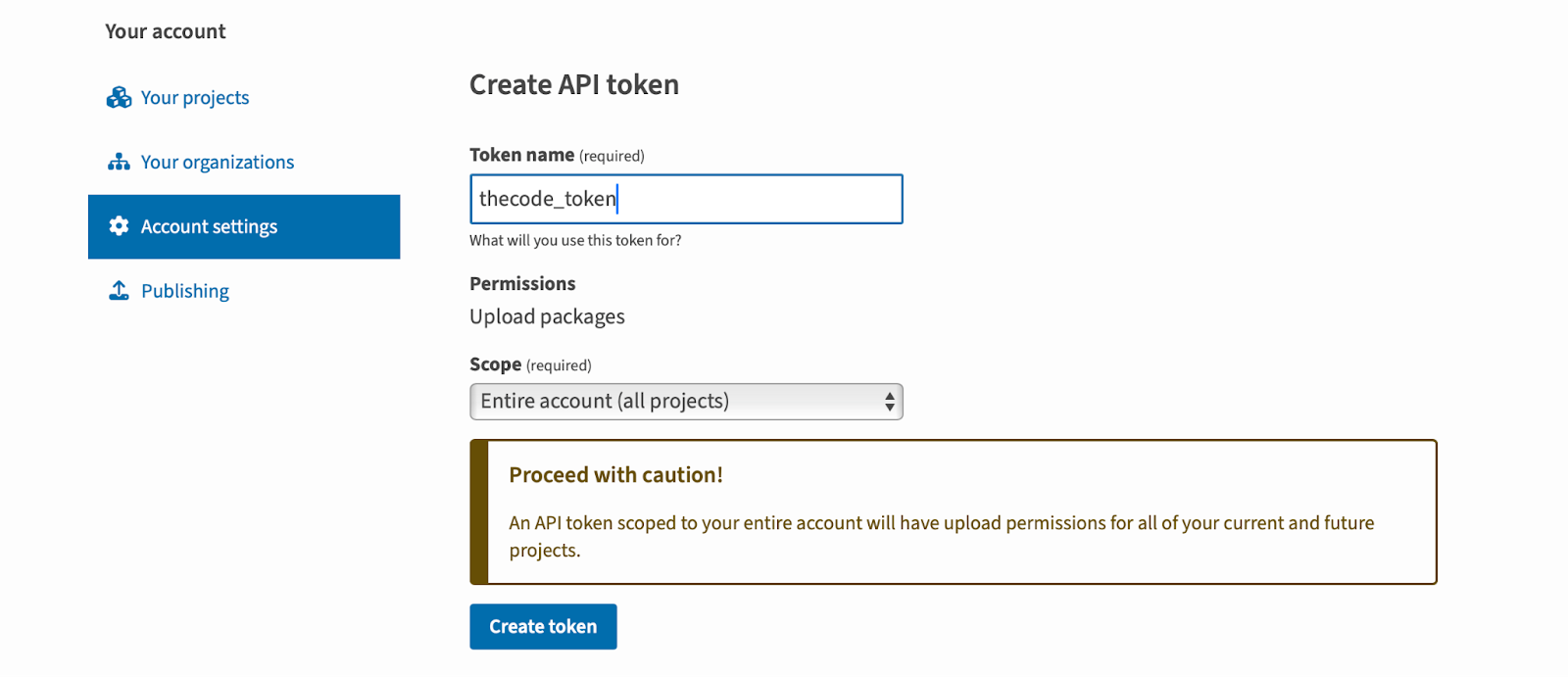
Task: Click the cubes icon beside Your projects
Action: 119,98
